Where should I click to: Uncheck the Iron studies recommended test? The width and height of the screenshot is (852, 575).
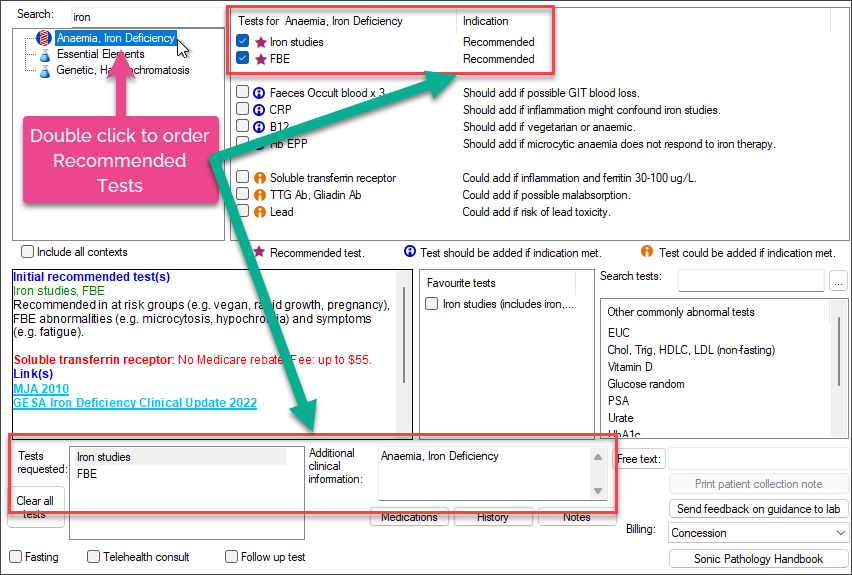click(243, 43)
